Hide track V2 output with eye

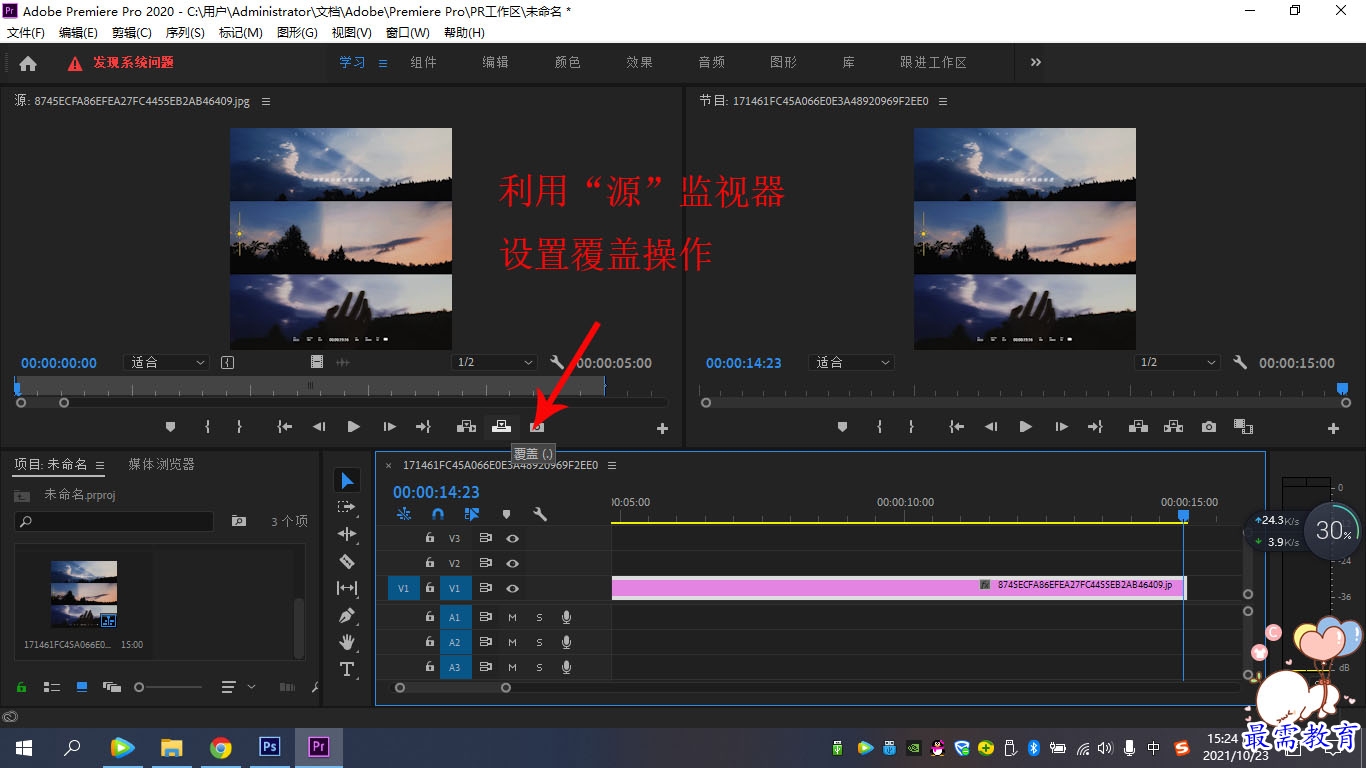pyautogui.click(x=512, y=564)
